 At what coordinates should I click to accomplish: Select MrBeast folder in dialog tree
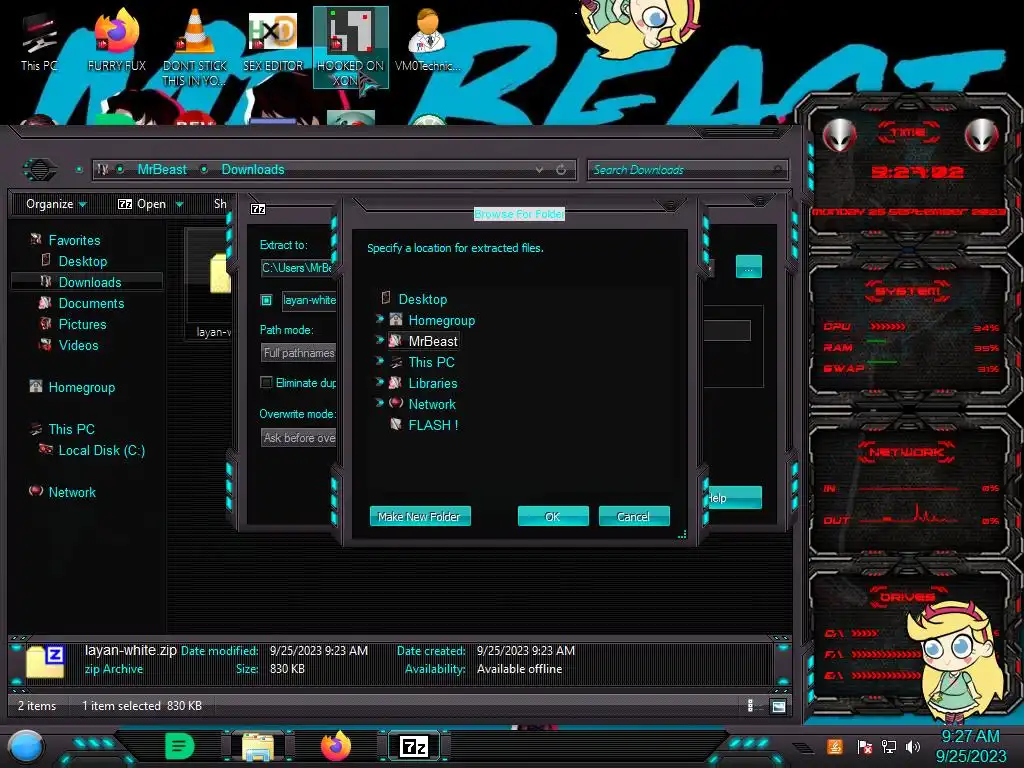(x=433, y=341)
